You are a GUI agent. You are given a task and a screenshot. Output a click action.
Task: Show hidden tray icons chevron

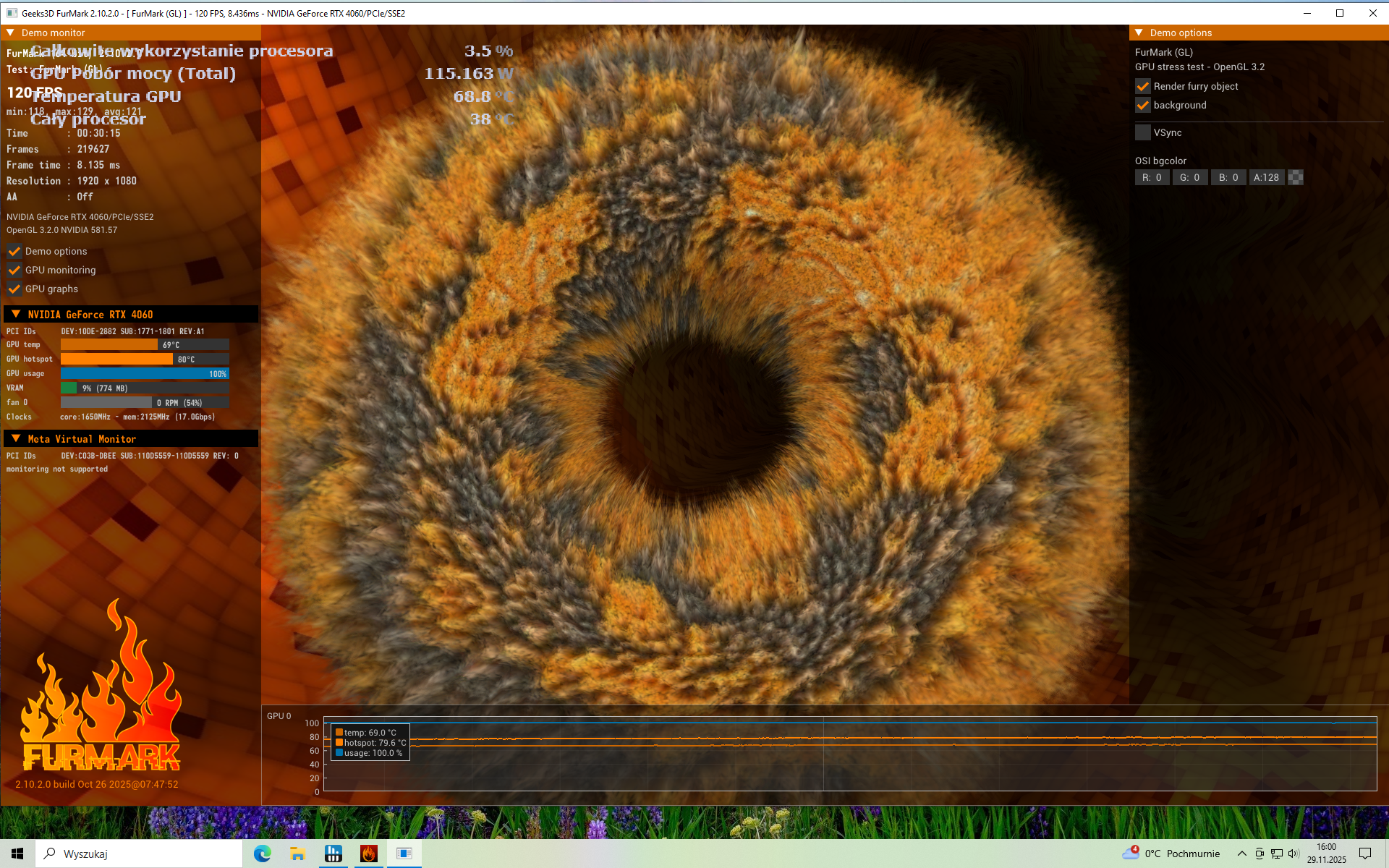click(x=1241, y=854)
